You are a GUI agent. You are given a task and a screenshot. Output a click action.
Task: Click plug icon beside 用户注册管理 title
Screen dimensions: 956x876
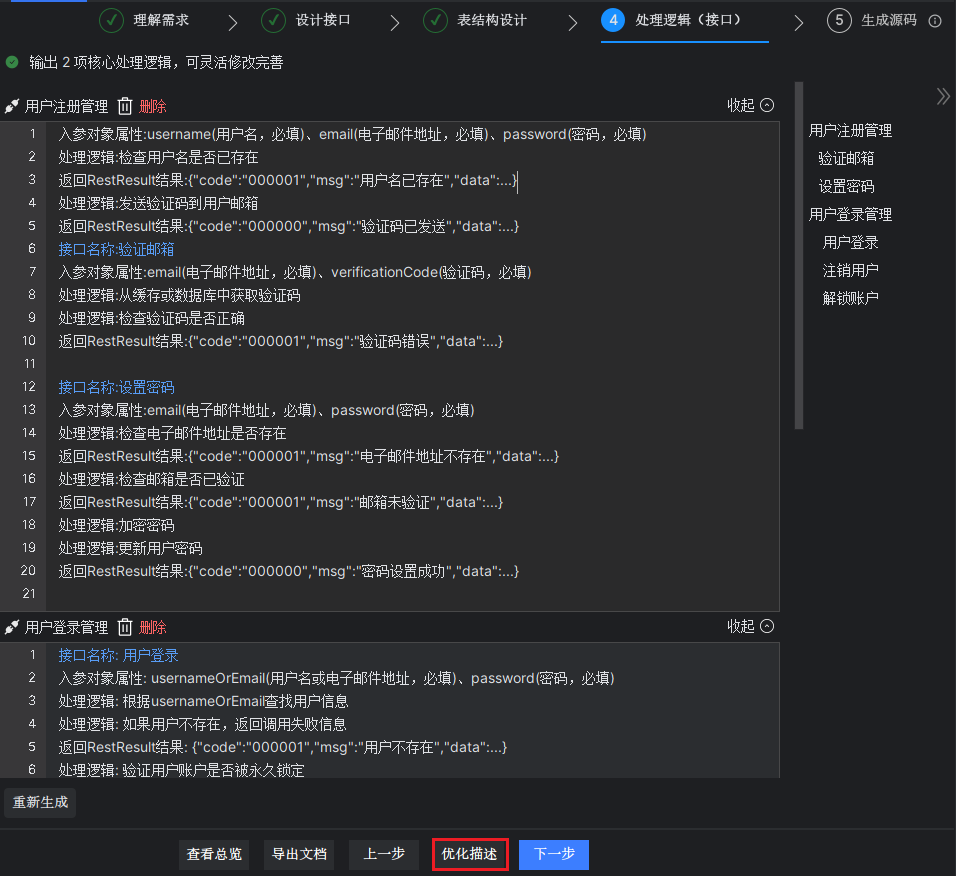click(x=12, y=106)
